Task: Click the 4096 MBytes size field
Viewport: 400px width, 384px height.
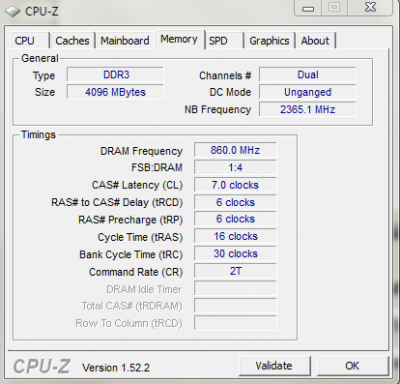Action: [115, 92]
